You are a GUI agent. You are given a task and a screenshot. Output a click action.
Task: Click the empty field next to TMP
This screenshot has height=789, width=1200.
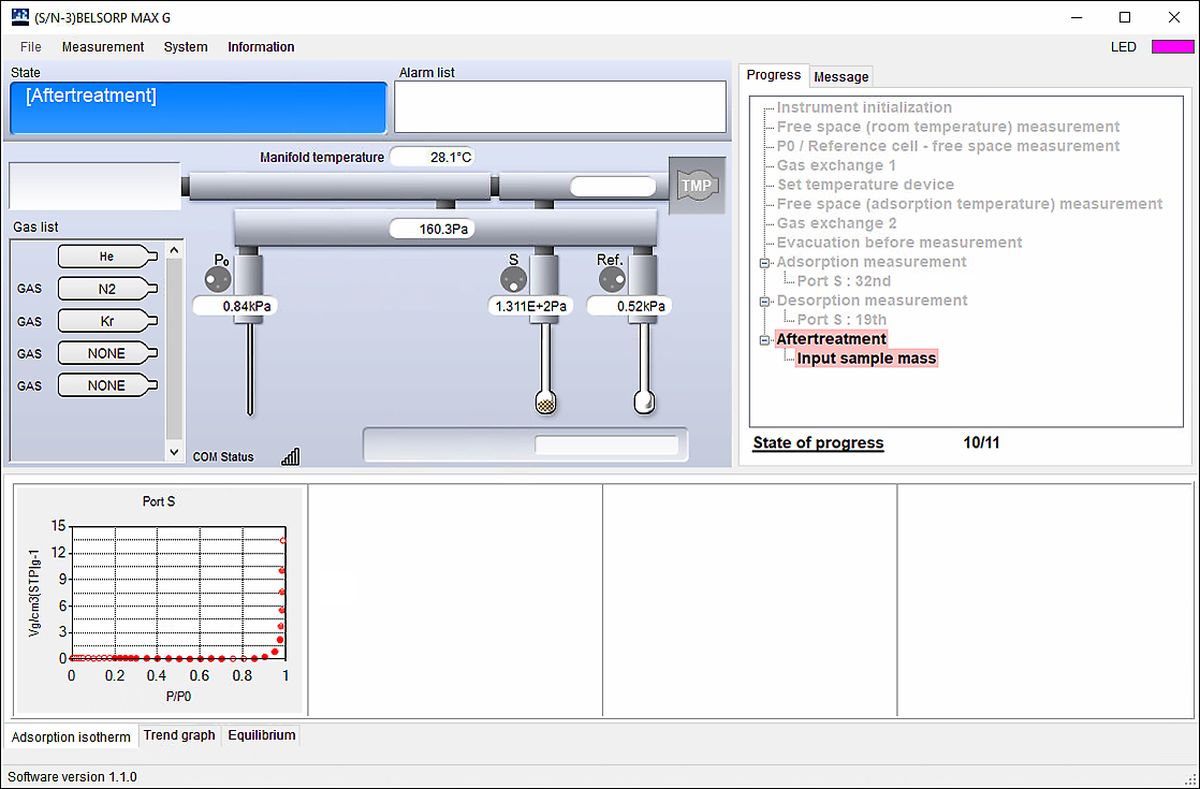[x=613, y=186]
